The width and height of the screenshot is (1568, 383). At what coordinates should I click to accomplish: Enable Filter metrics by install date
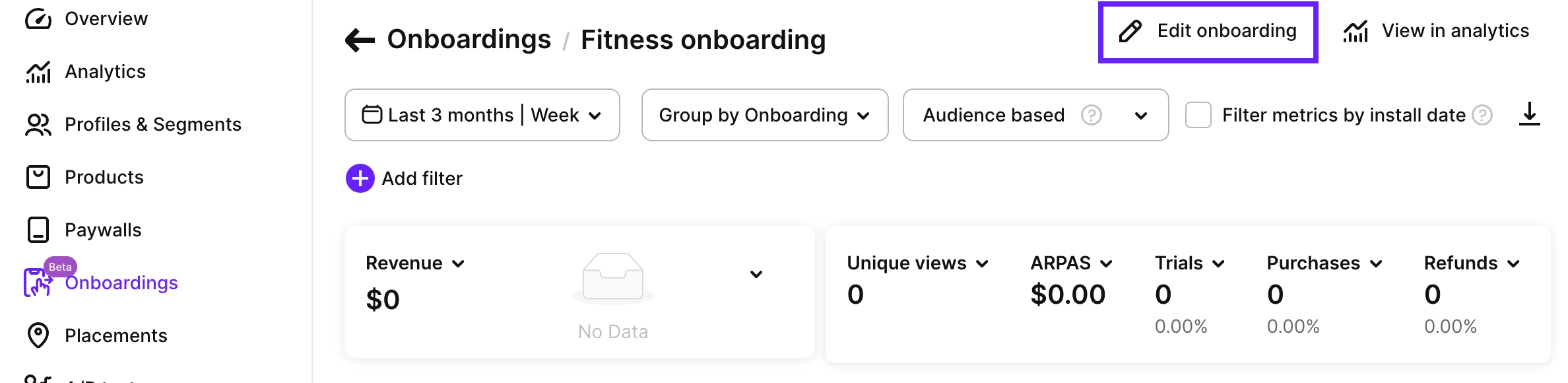pyautogui.click(x=1197, y=114)
